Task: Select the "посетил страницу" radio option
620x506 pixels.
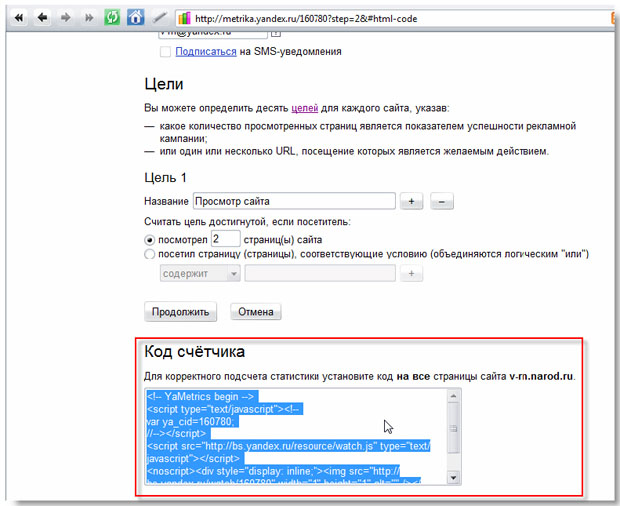Action: coord(151,255)
